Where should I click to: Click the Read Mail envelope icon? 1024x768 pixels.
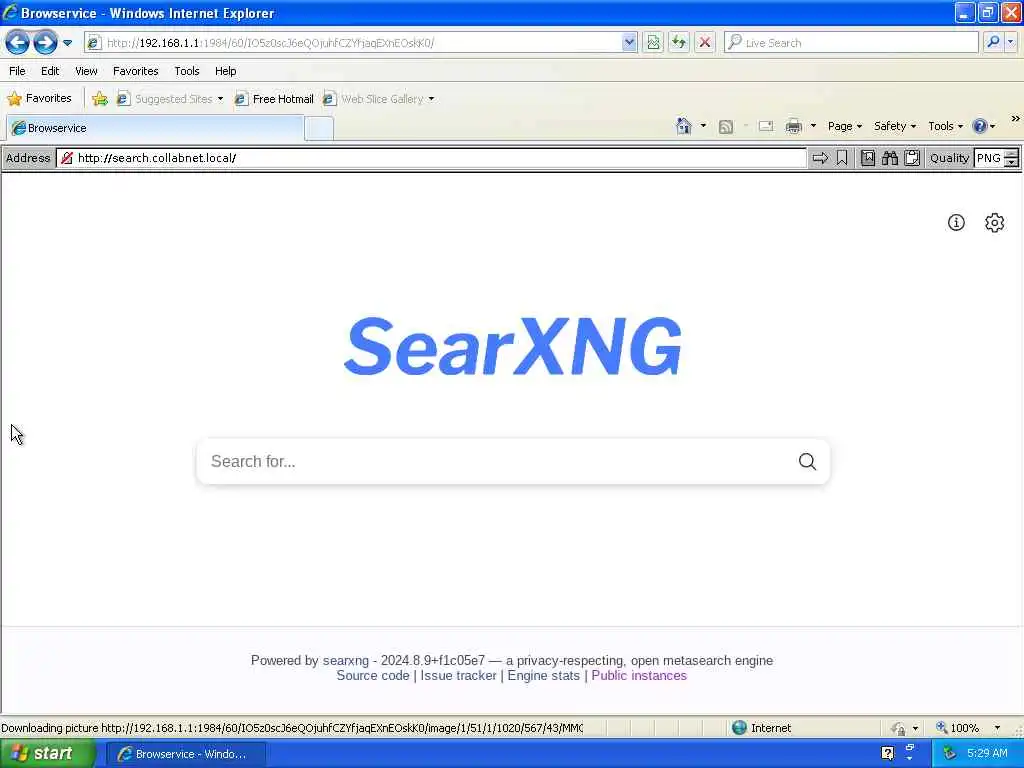click(x=766, y=126)
